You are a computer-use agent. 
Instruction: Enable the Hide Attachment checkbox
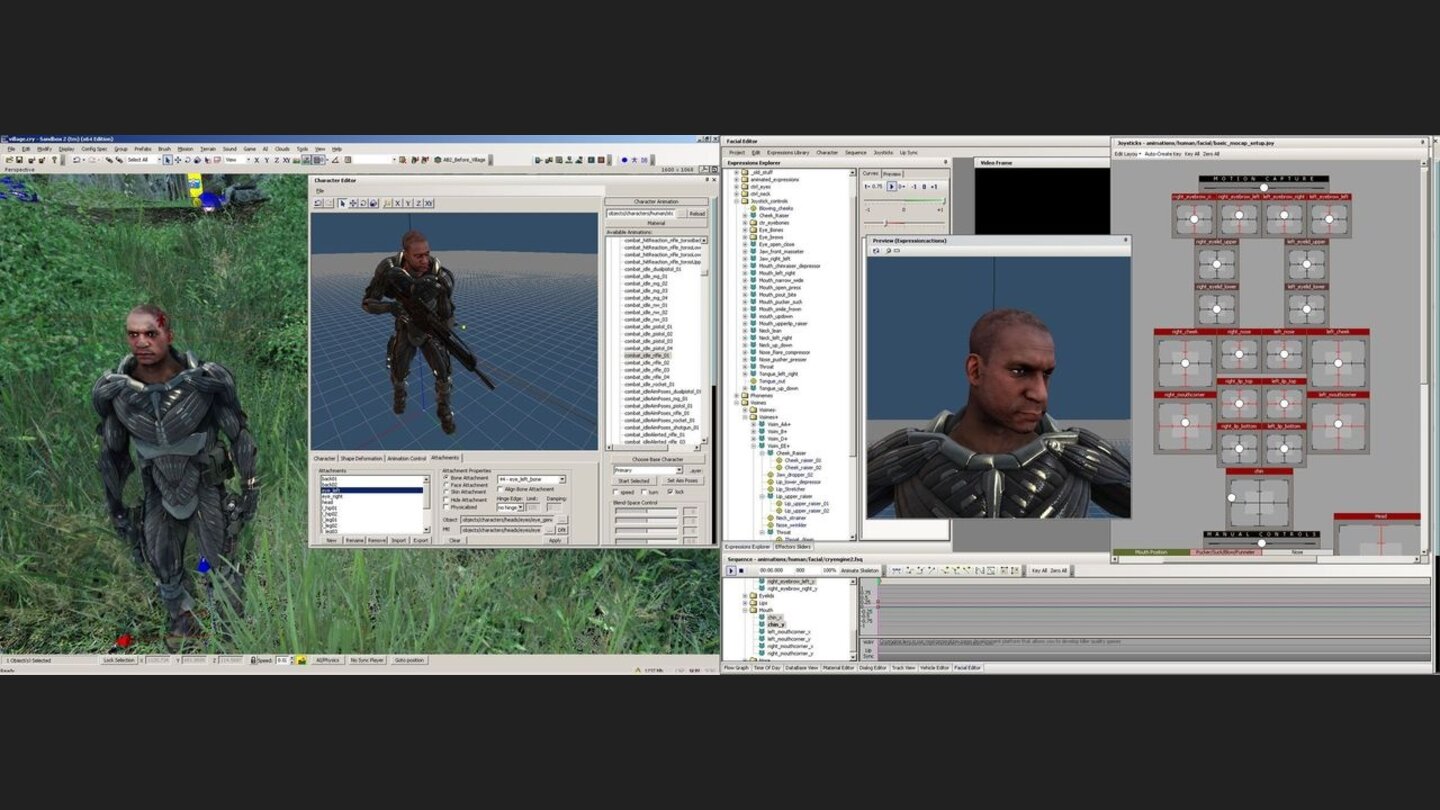pos(446,500)
